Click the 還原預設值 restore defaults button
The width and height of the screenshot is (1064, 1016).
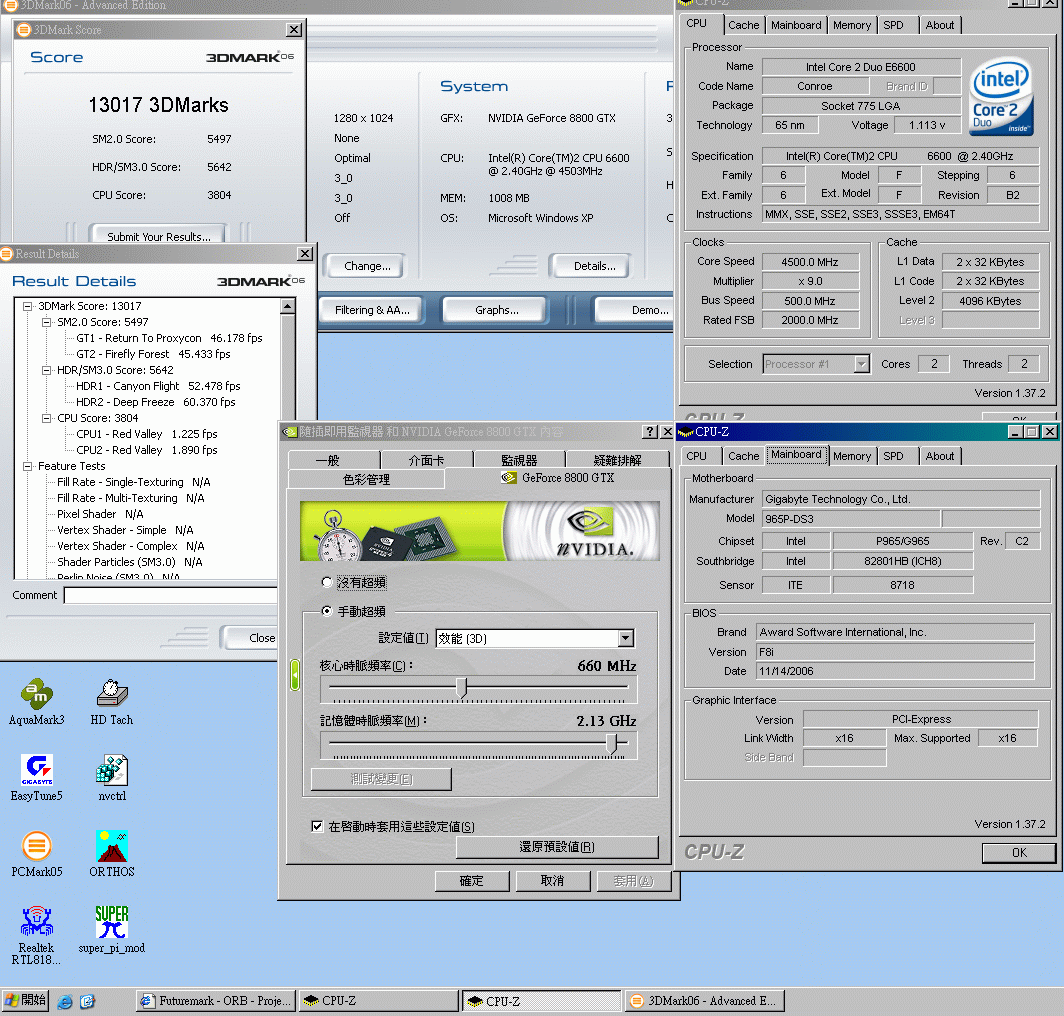(x=557, y=846)
